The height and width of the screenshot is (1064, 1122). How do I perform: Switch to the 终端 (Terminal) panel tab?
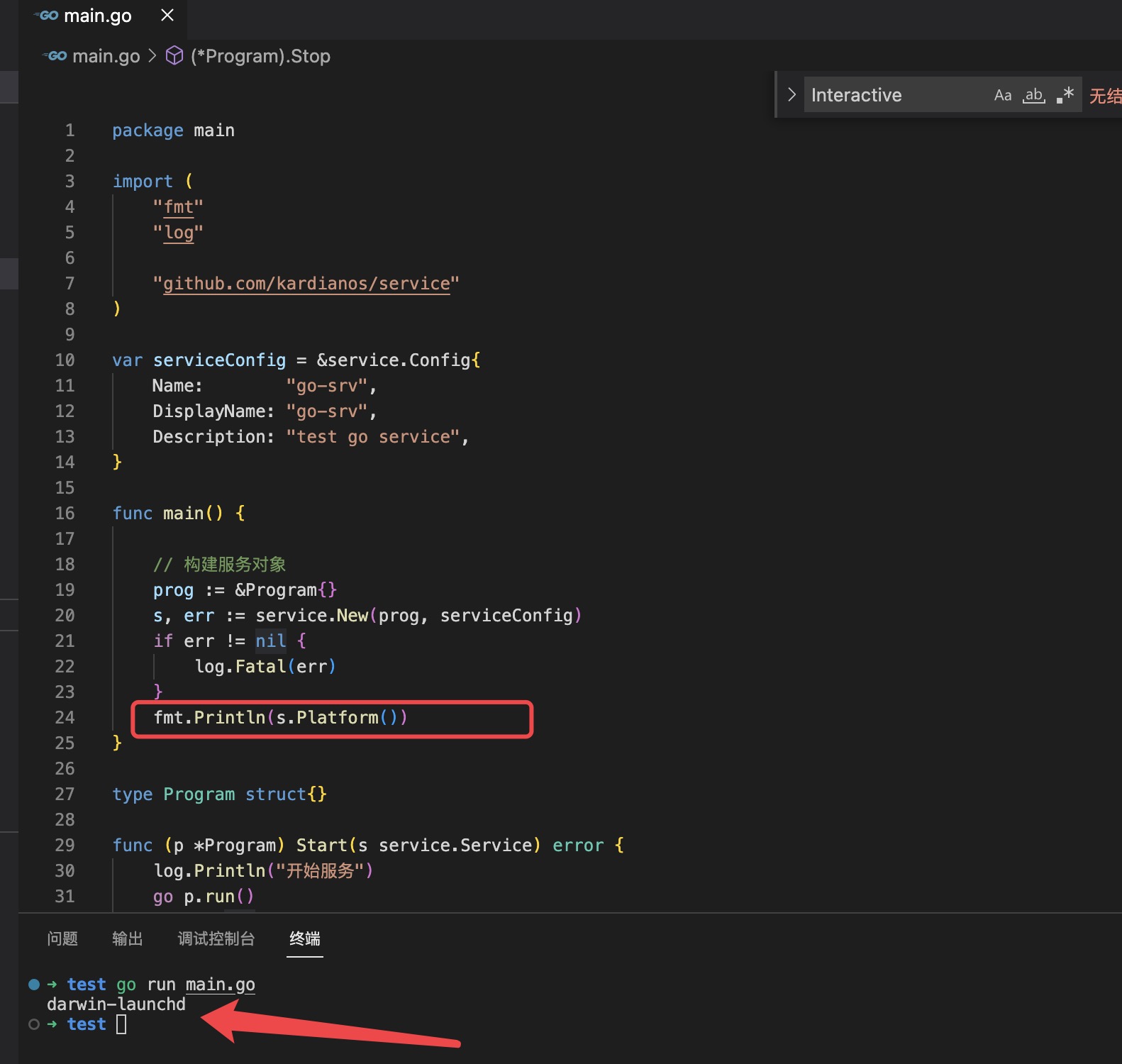305,938
